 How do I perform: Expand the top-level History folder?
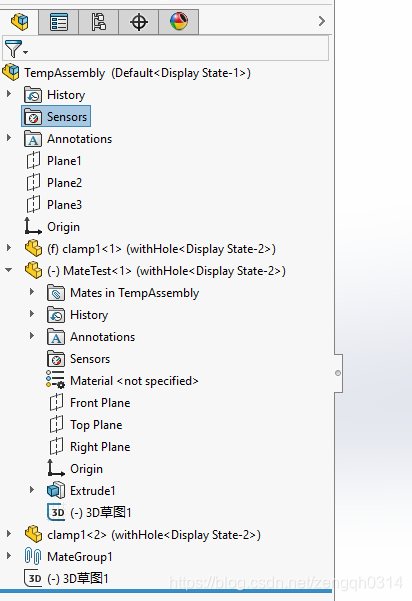[x=9, y=94]
